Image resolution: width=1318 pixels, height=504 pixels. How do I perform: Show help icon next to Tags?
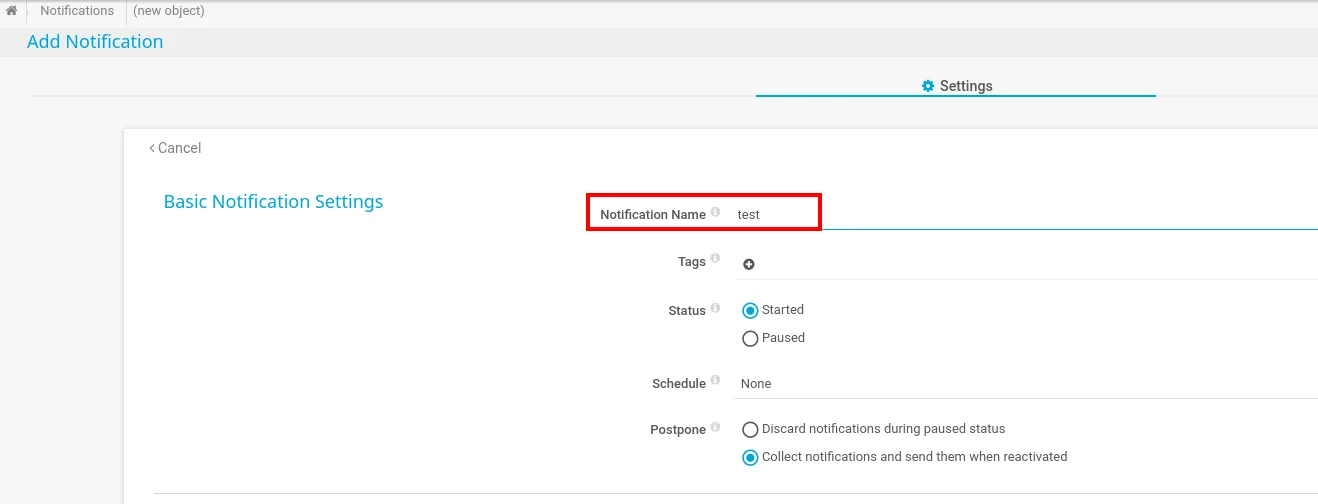coord(715,260)
